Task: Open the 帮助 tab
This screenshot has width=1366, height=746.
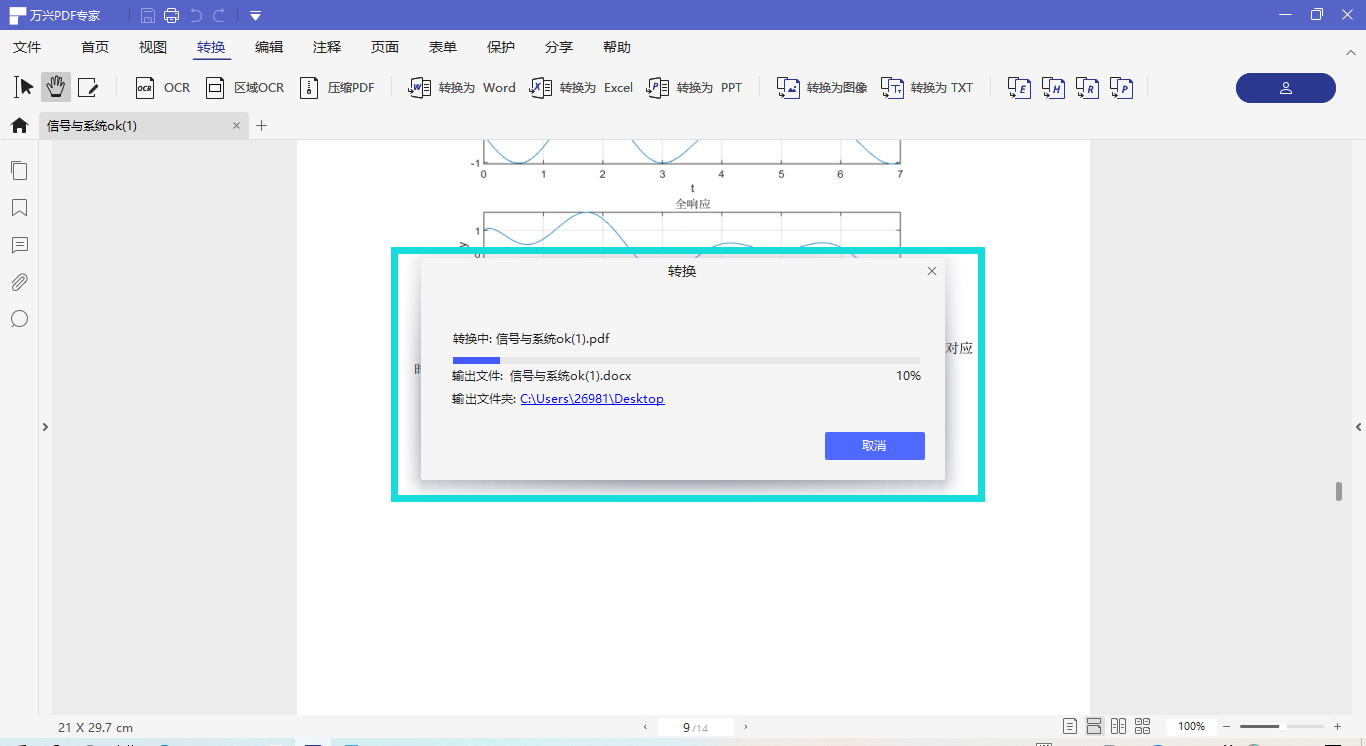Action: click(617, 47)
